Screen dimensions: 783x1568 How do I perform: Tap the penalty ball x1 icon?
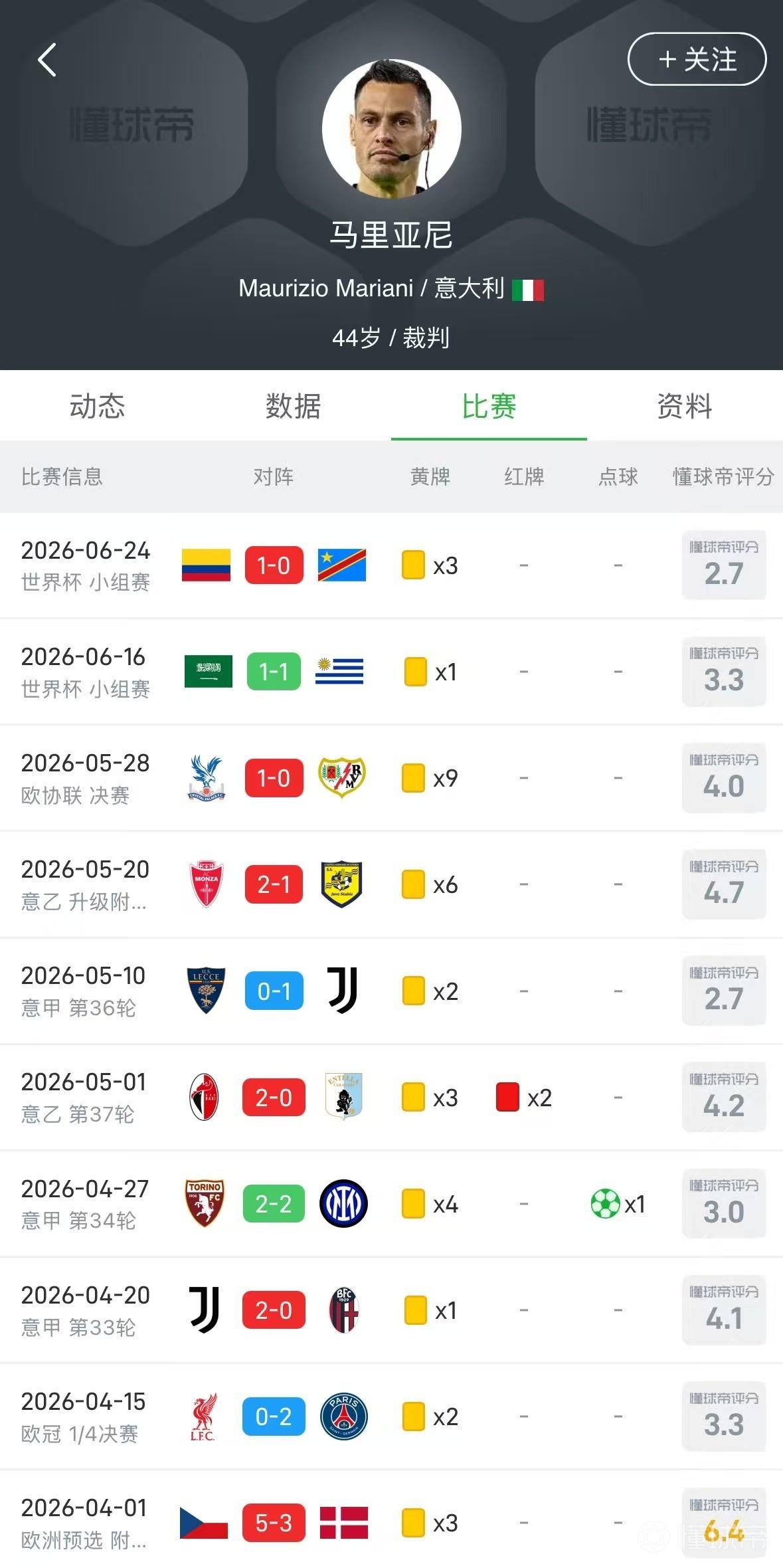click(x=618, y=1203)
